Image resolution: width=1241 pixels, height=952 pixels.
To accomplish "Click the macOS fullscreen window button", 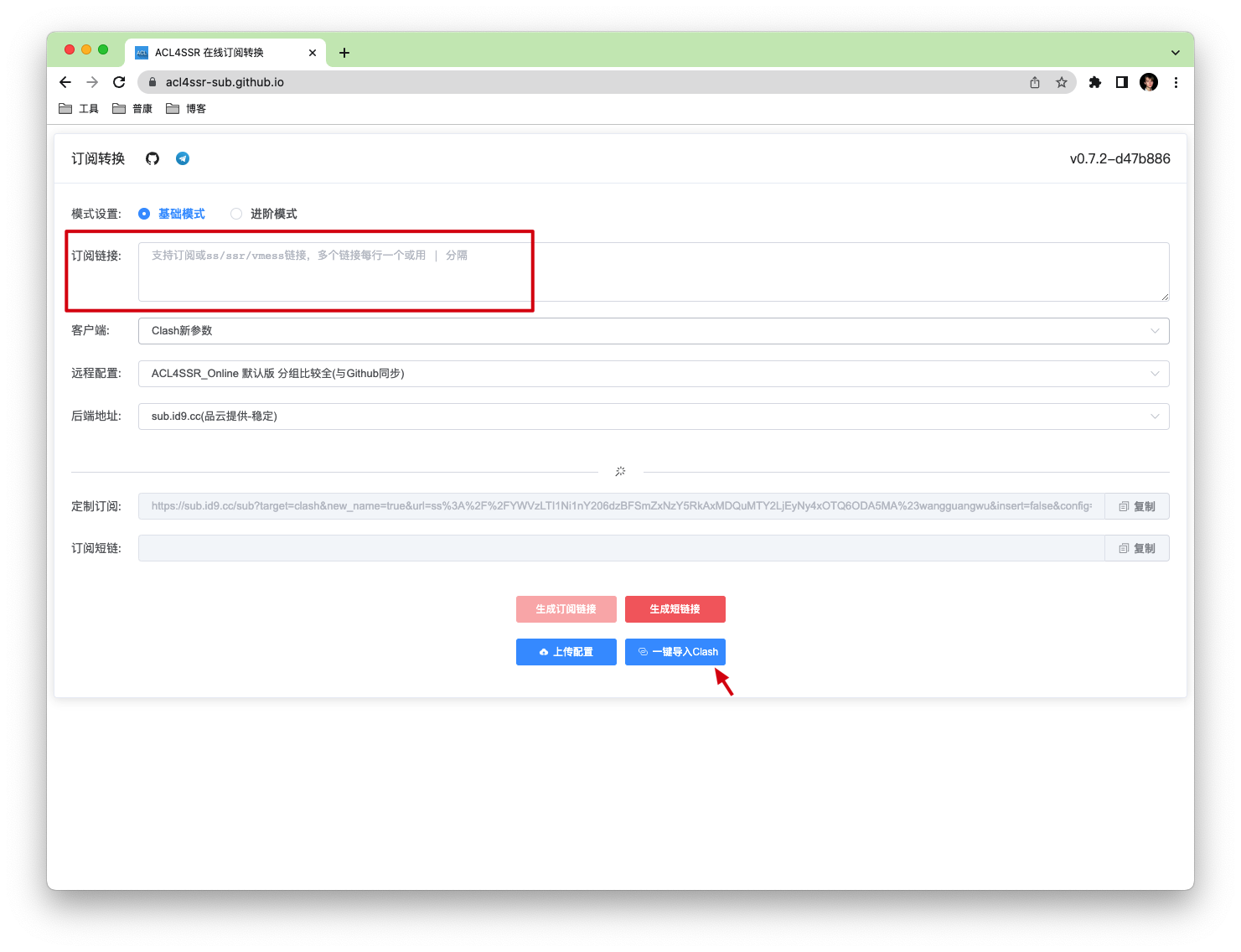I will point(103,49).
